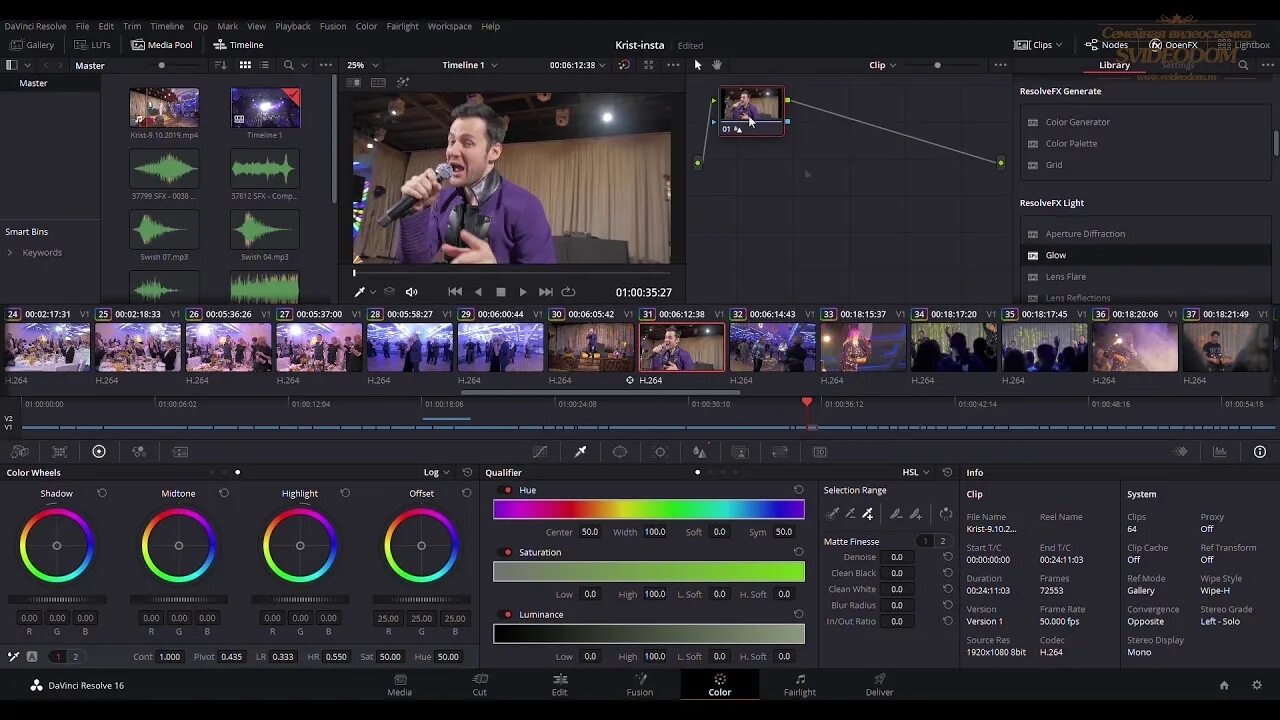Select the Lens Flare effect
The width and height of the screenshot is (1280, 720).
click(x=1145, y=277)
